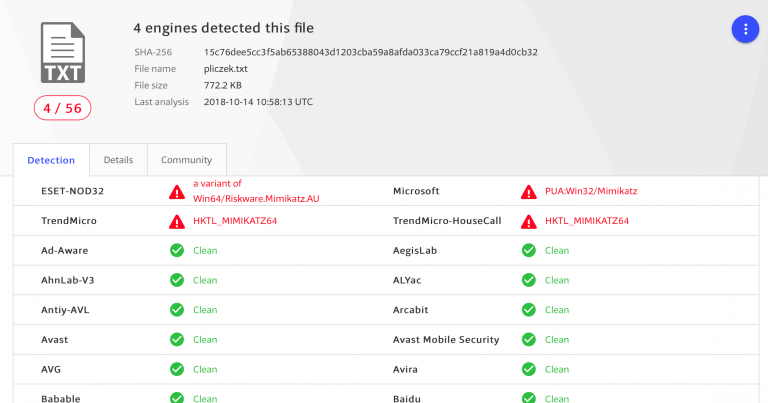Click the Clean result for AVG
The height and width of the screenshot is (403, 768).
(205, 369)
